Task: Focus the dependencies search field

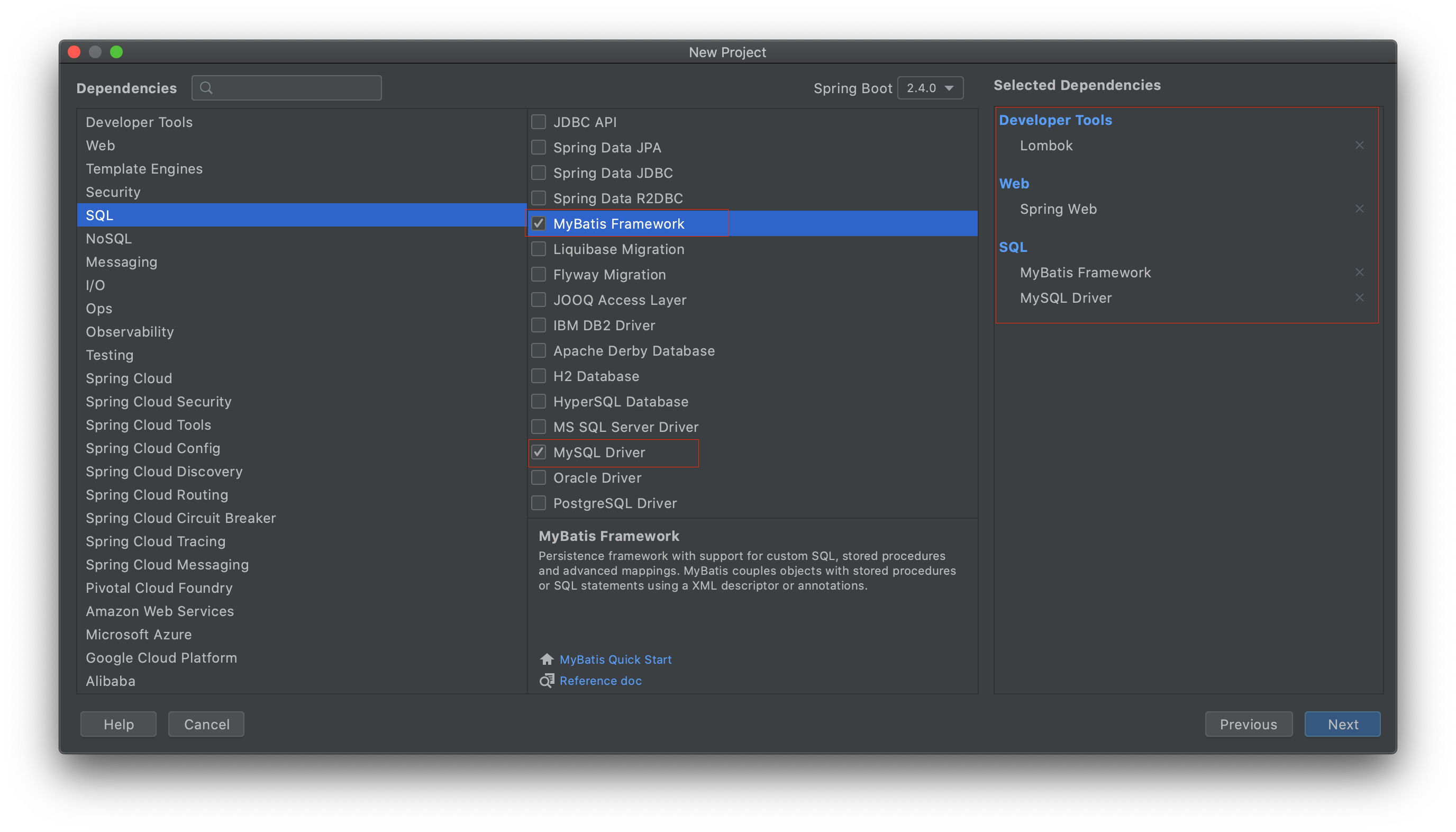Action: pos(287,88)
